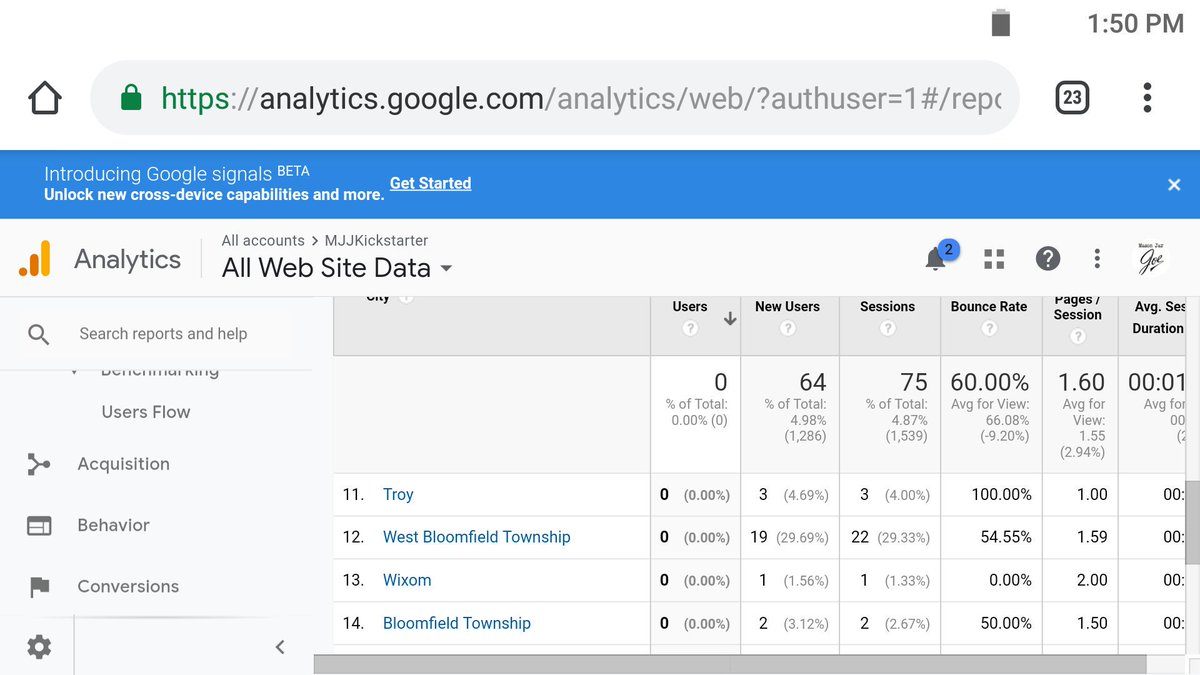Image resolution: width=1200 pixels, height=675 pixels.
Task: Click the All accounts > MJJKickstarter breadcrumb
Action: [325, 240]
